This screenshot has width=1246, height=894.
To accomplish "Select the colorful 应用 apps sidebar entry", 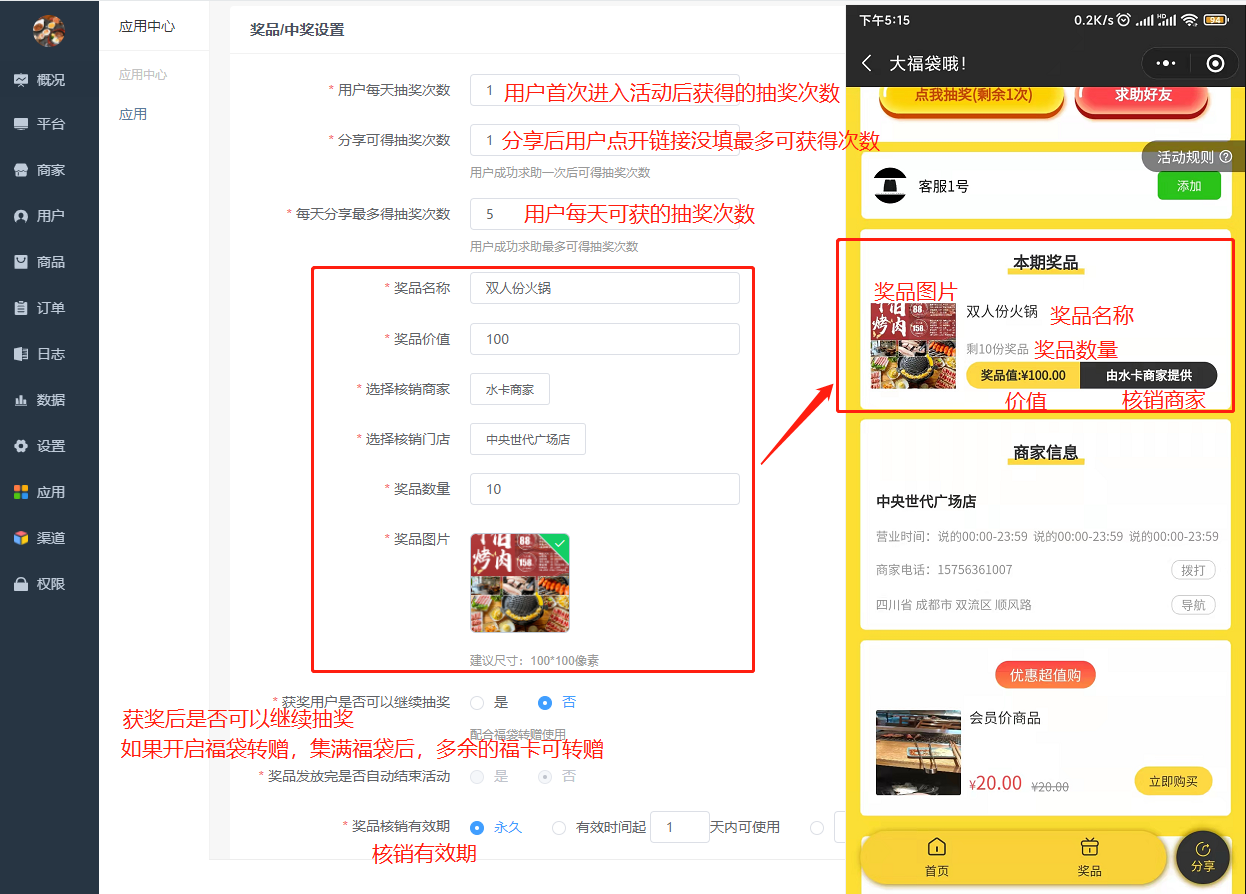I will pos(40,492).
